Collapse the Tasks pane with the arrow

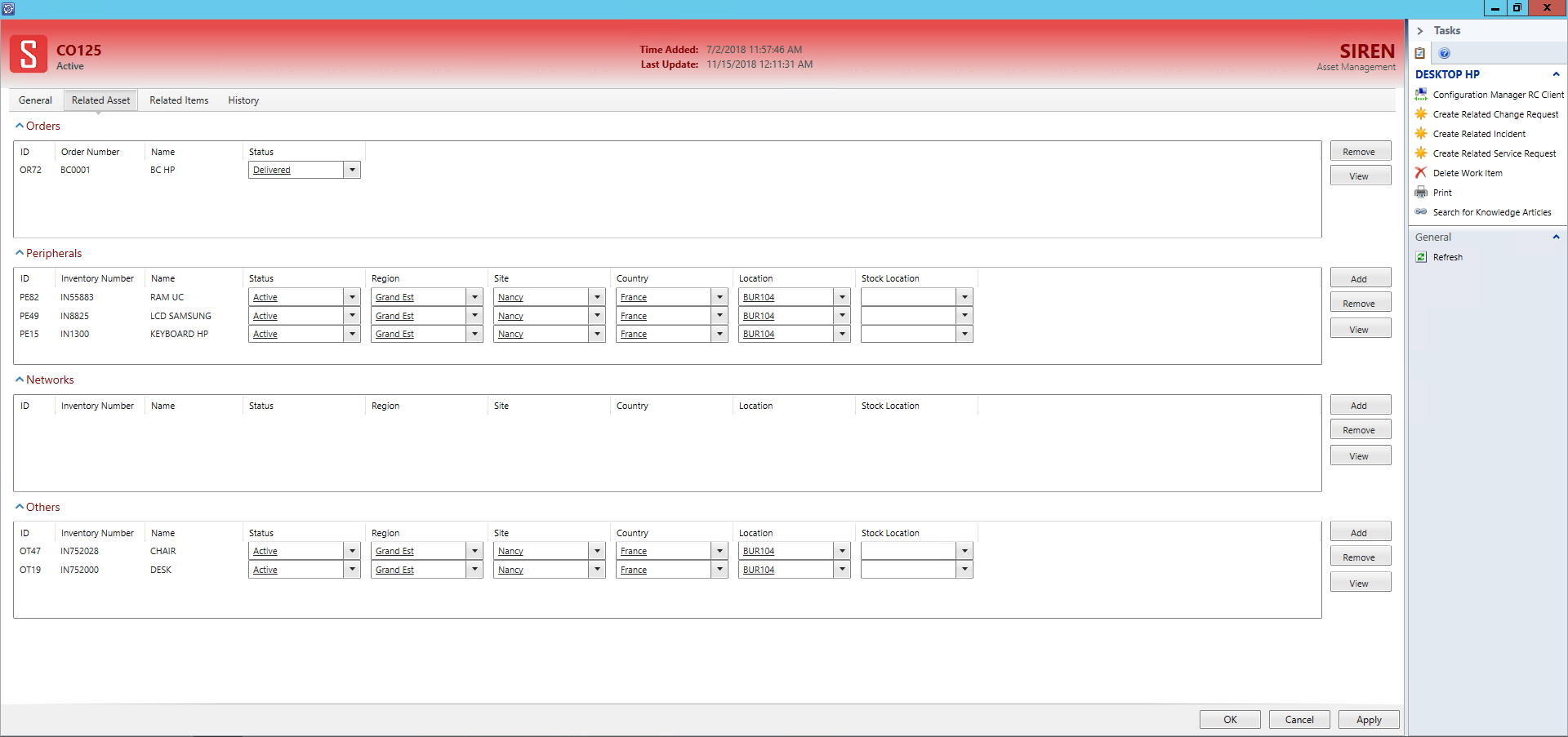coord(1421,30)
